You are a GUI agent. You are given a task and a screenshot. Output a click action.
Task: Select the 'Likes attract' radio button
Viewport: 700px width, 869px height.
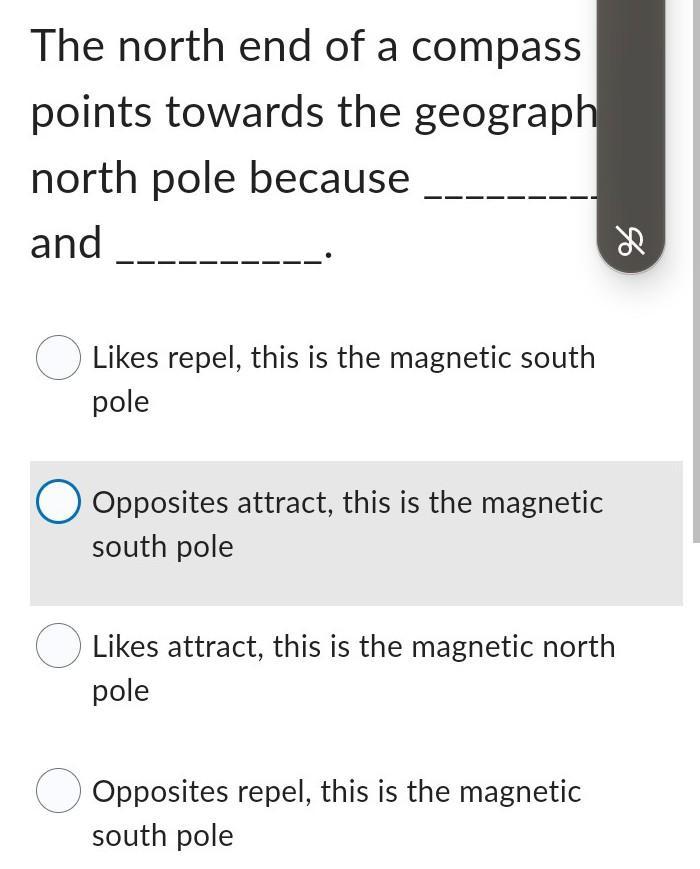point(58,646)
